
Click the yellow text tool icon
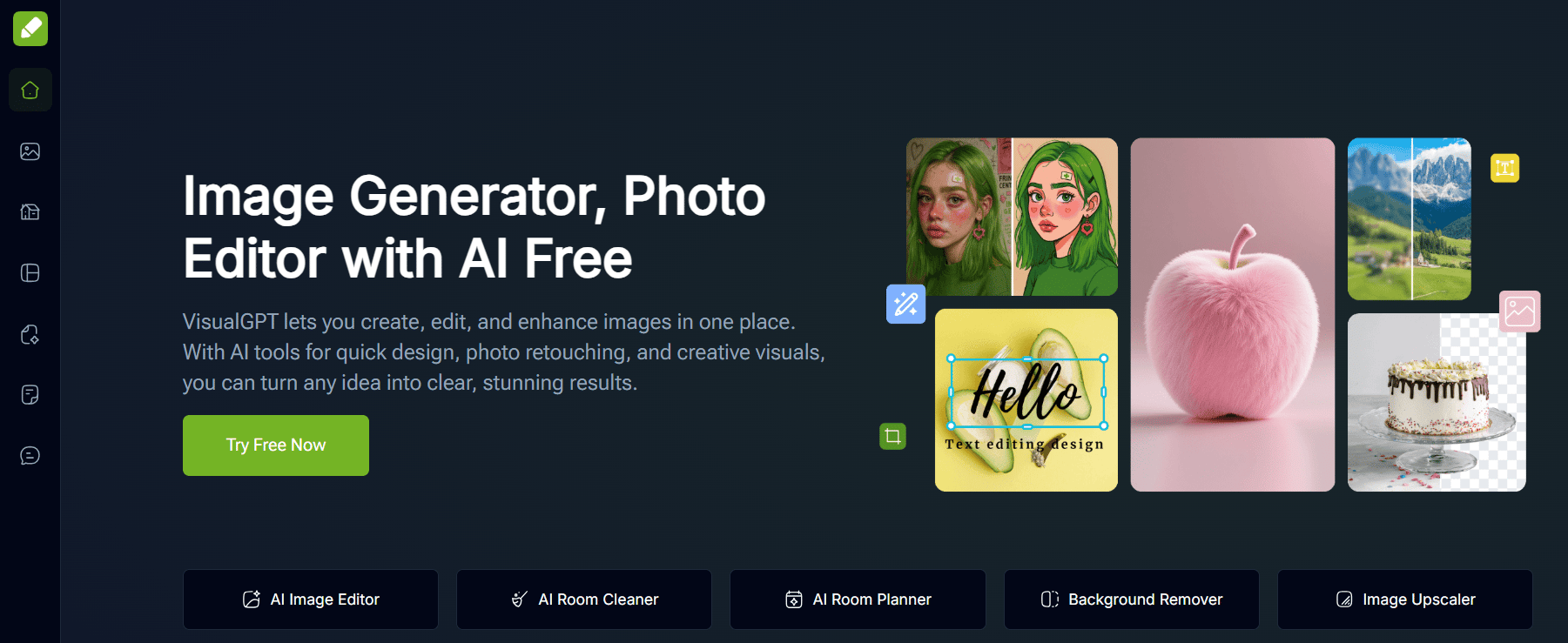pyautogui.click(x=1504, y=168)
